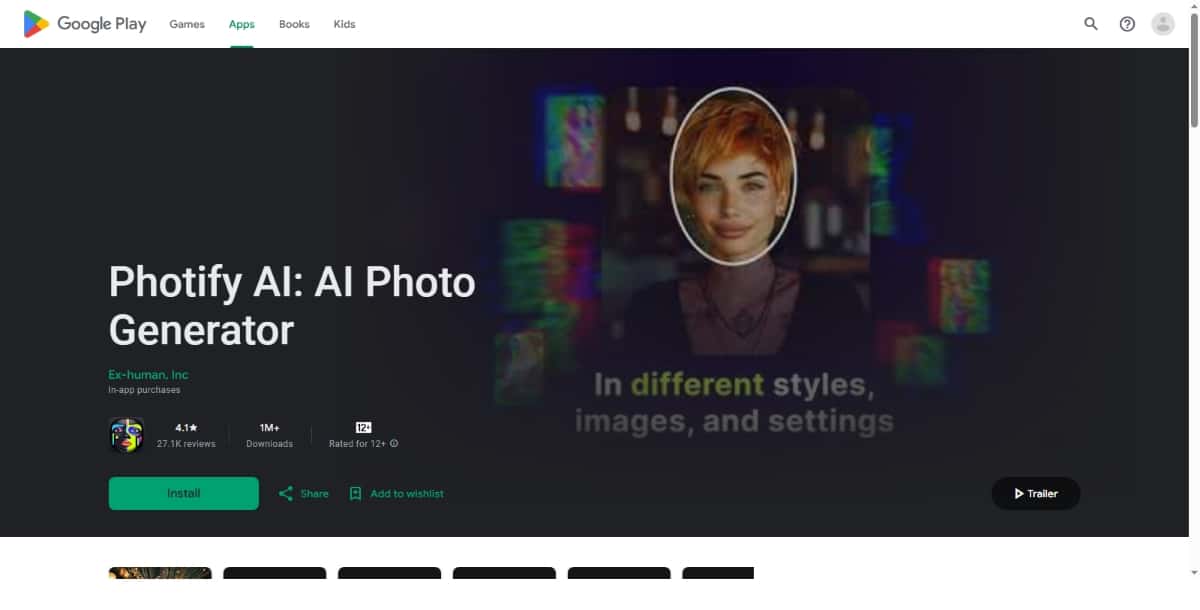
Task: Click the app title Photify AI heading
Action: tap(292, 306)
